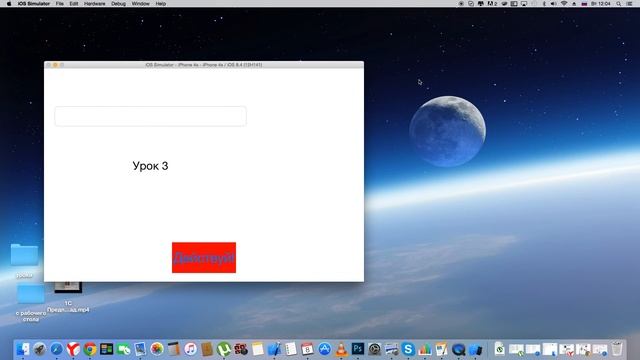640x360 pixels.
Task: Open the Window menu
Action: click(x=140, y=4)
